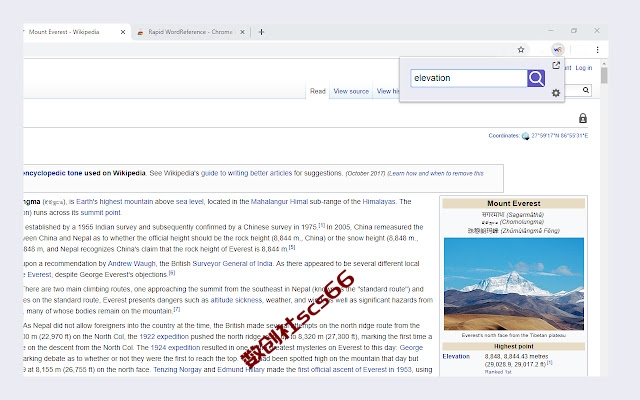This screenshot has height=400, width=640.
Task: Restore down the Chrome window
Action: click(x=574, y=31)
